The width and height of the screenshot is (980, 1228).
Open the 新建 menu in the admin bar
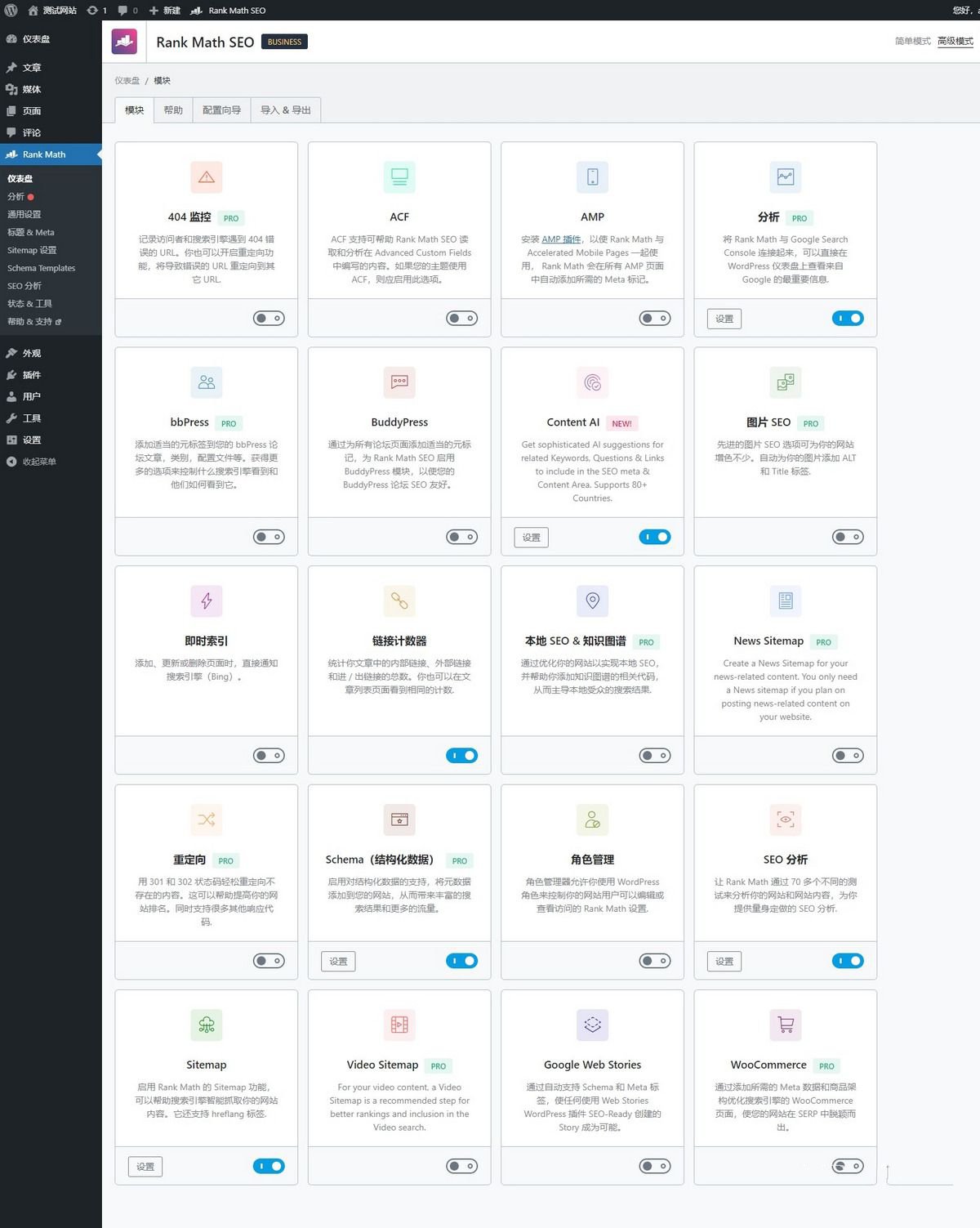(163, 11)
